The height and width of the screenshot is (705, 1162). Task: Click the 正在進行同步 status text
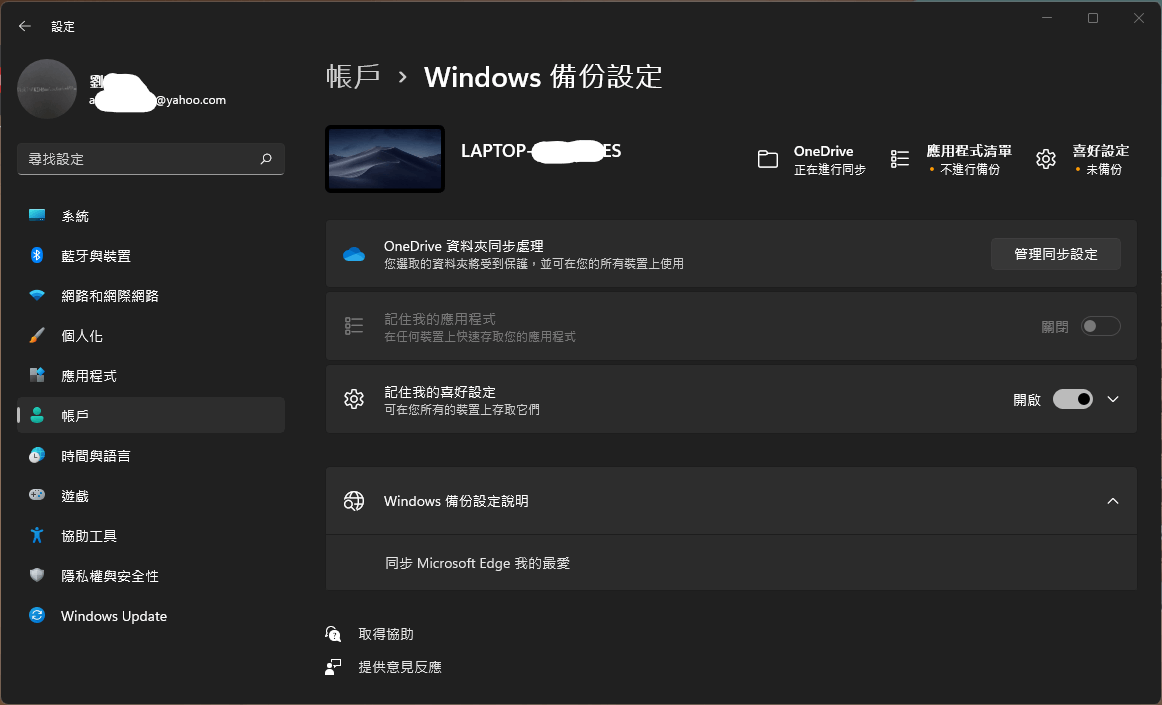pos(830,170)
